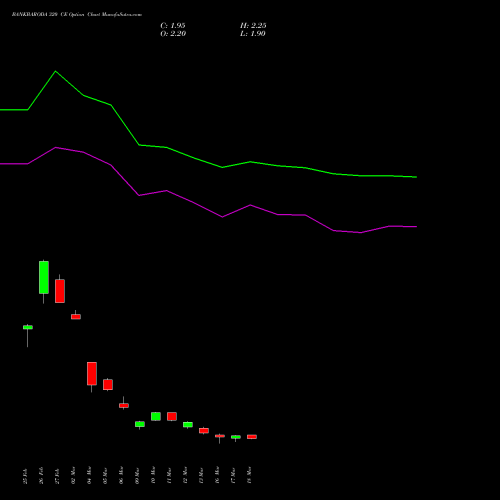
Task: Click the chart title text starting with BANKBARODA
Action: tap(77, 15)
